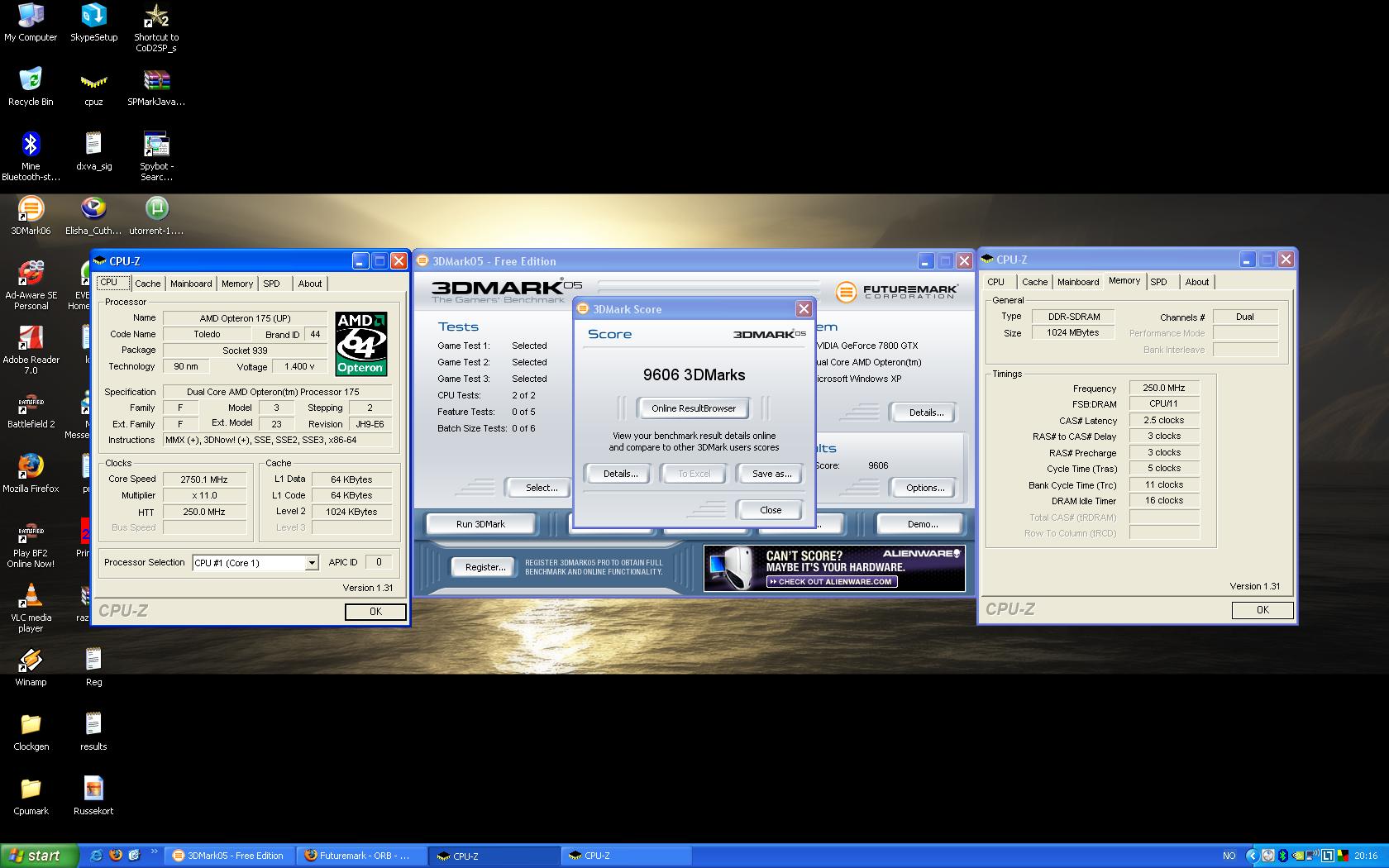1389x868 pixels.
Task: Switch to CPU tab in right CPU-Z
Action: (995, 282)
